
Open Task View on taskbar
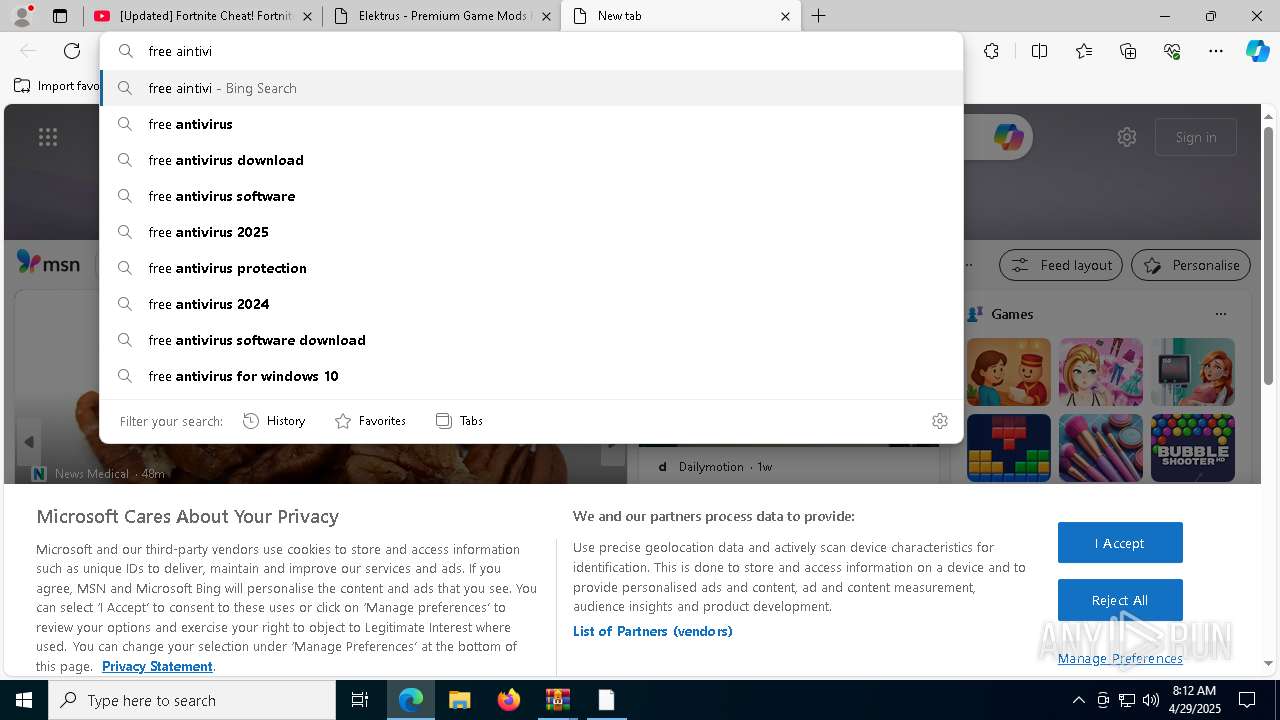pos(360,700)
